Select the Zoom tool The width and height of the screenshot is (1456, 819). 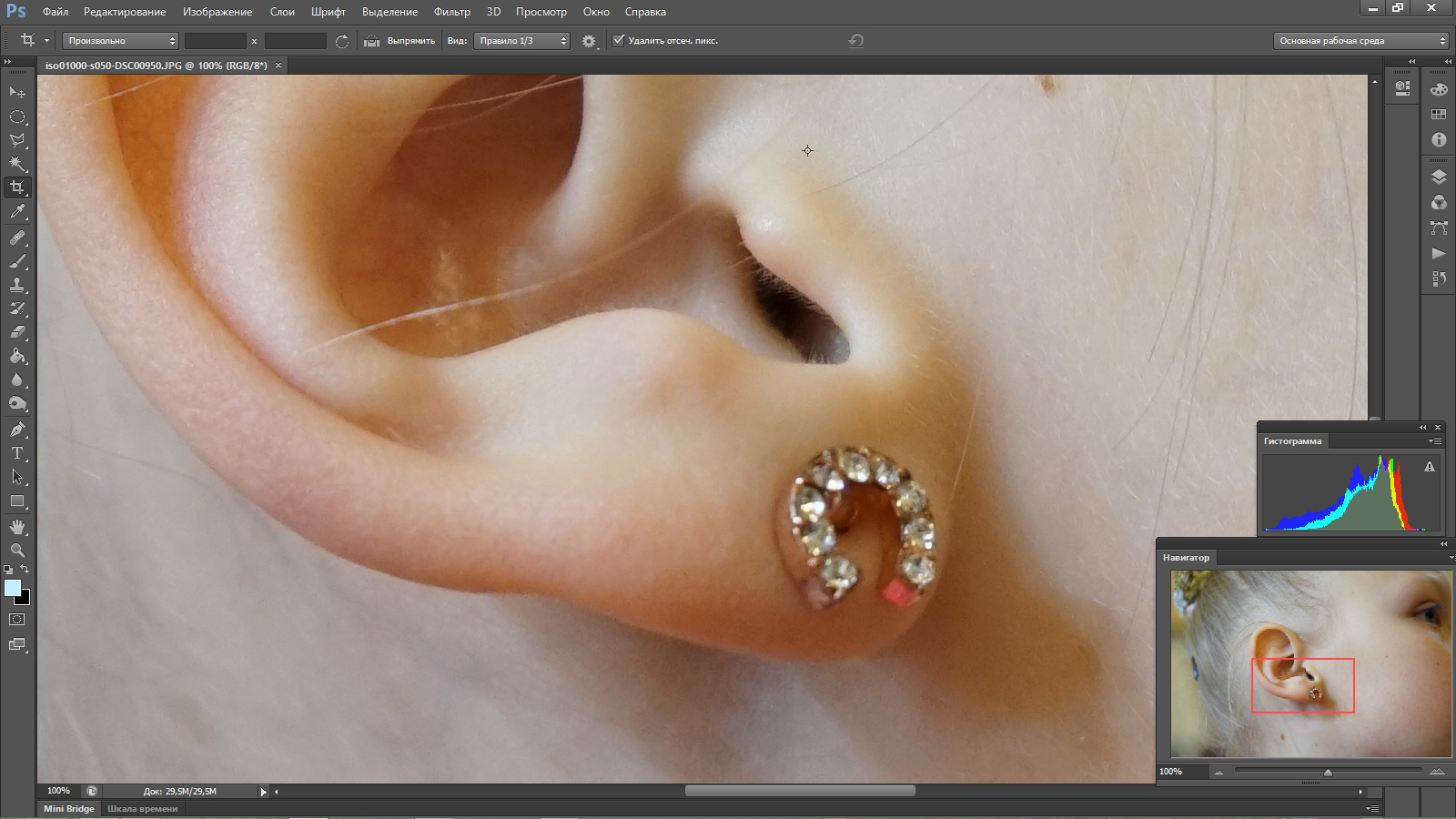17,551
